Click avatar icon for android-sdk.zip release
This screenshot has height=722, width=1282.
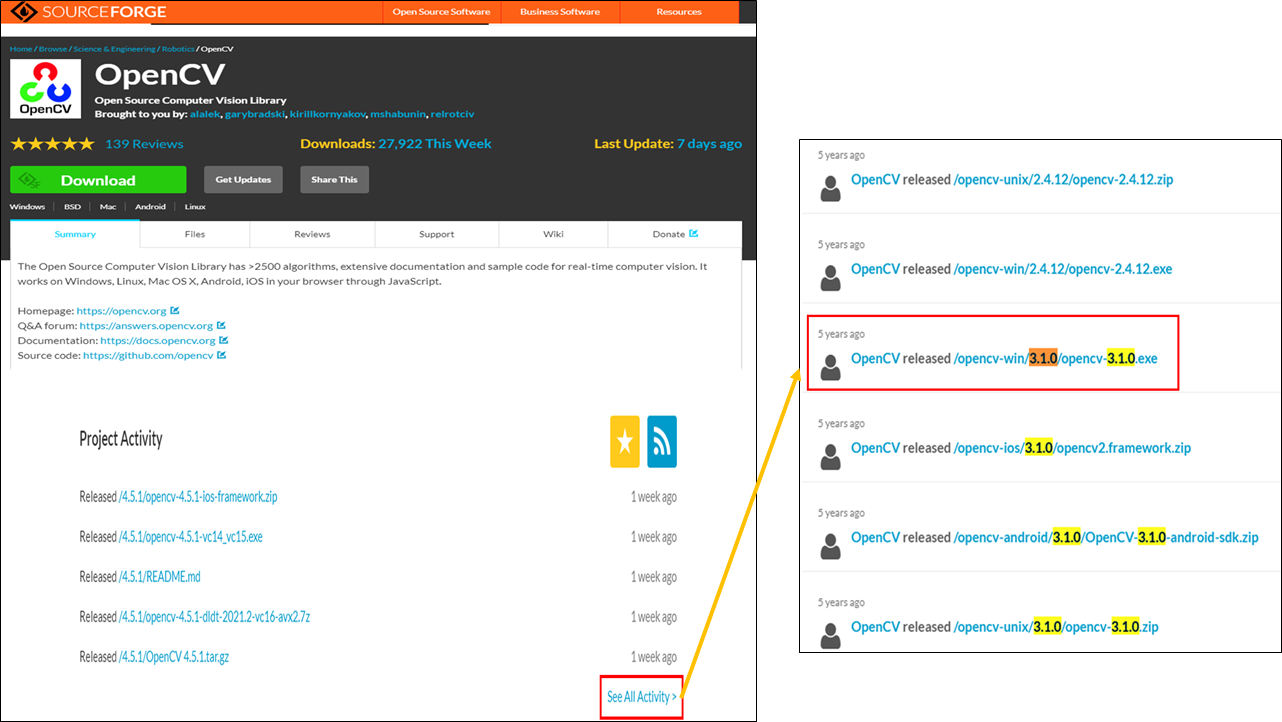(830, 546)
